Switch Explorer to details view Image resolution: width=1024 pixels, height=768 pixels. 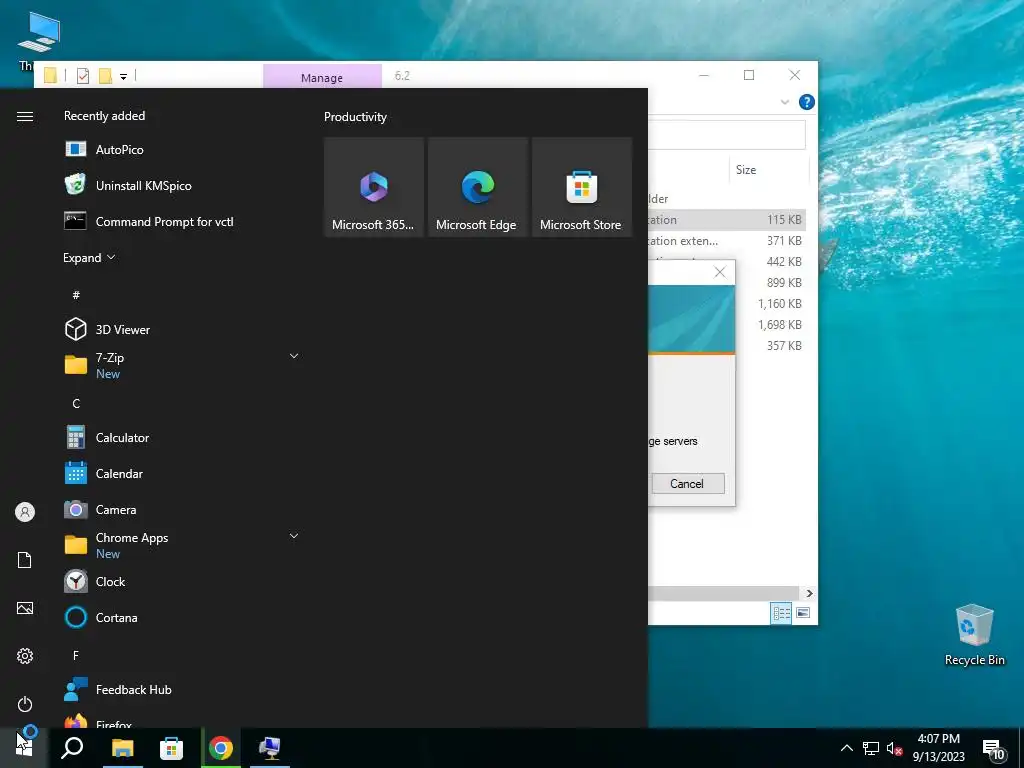(781, 613)
